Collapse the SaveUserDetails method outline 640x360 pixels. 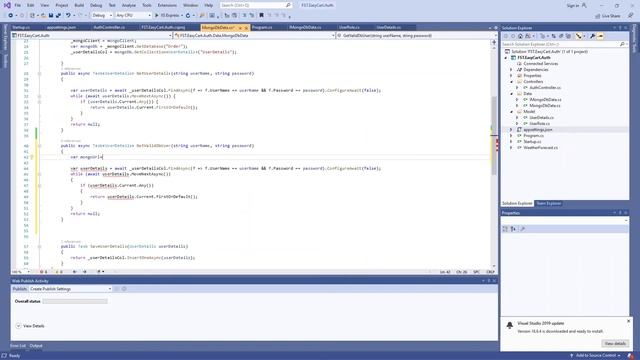(40, 247)
